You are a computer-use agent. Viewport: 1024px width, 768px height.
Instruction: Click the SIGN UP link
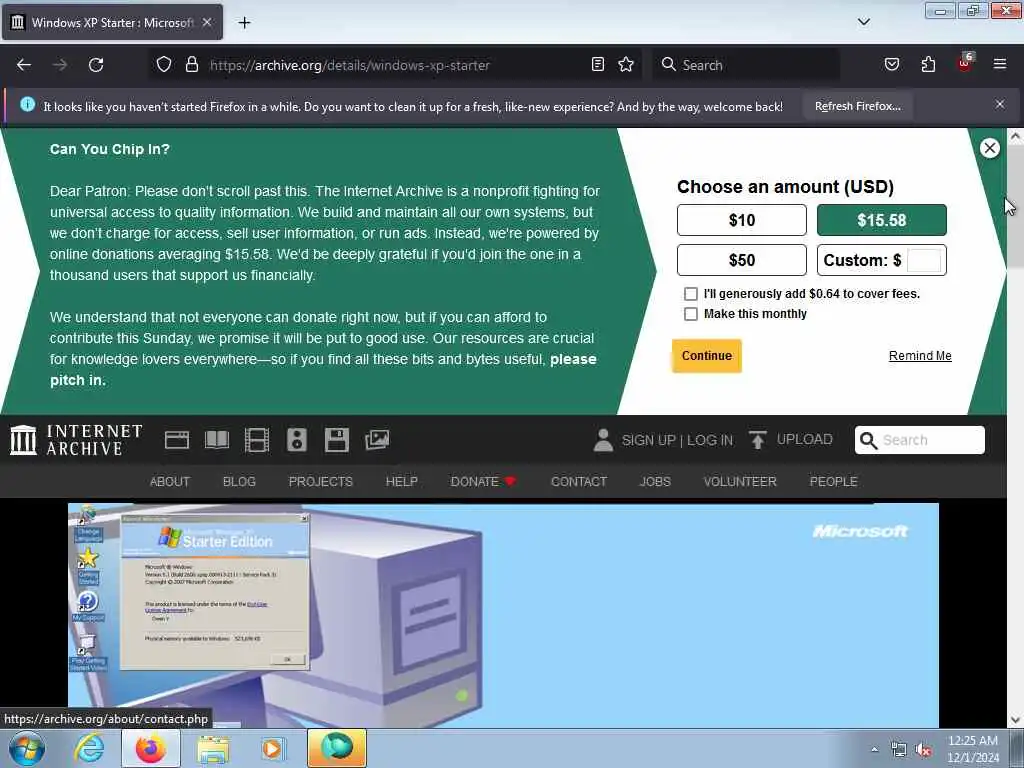tap(648, 441)
